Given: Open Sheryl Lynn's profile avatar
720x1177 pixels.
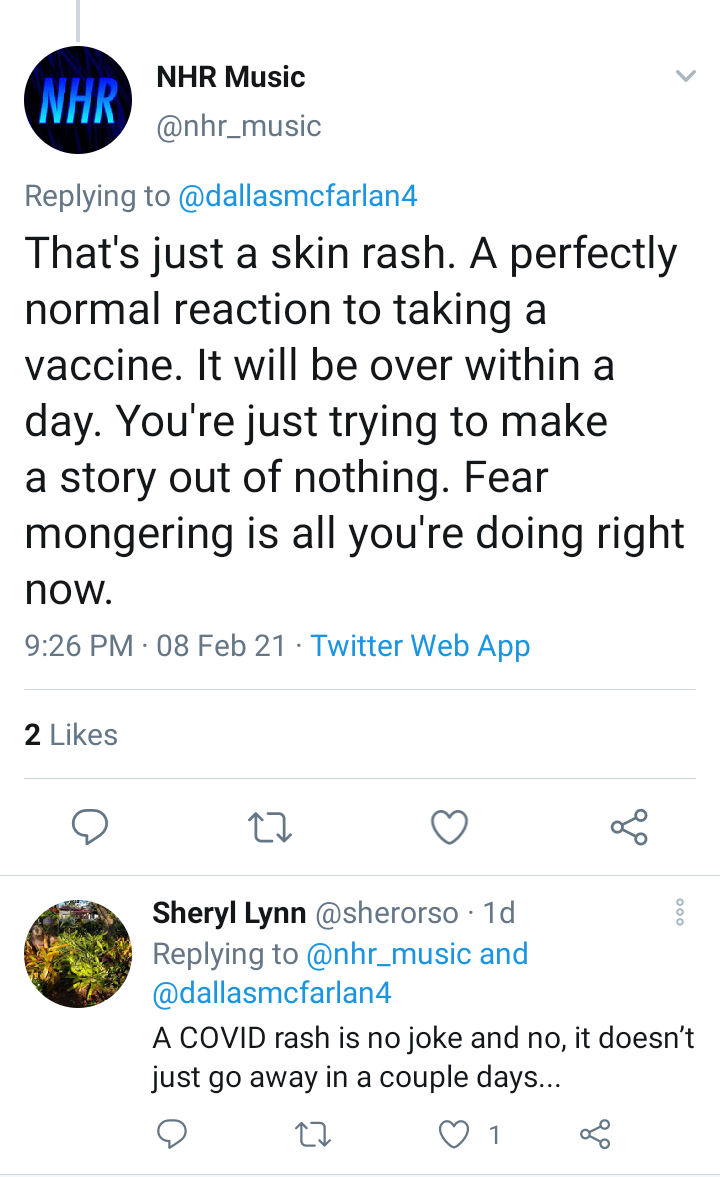Looking at the screenshot, I should coord(78,953).
